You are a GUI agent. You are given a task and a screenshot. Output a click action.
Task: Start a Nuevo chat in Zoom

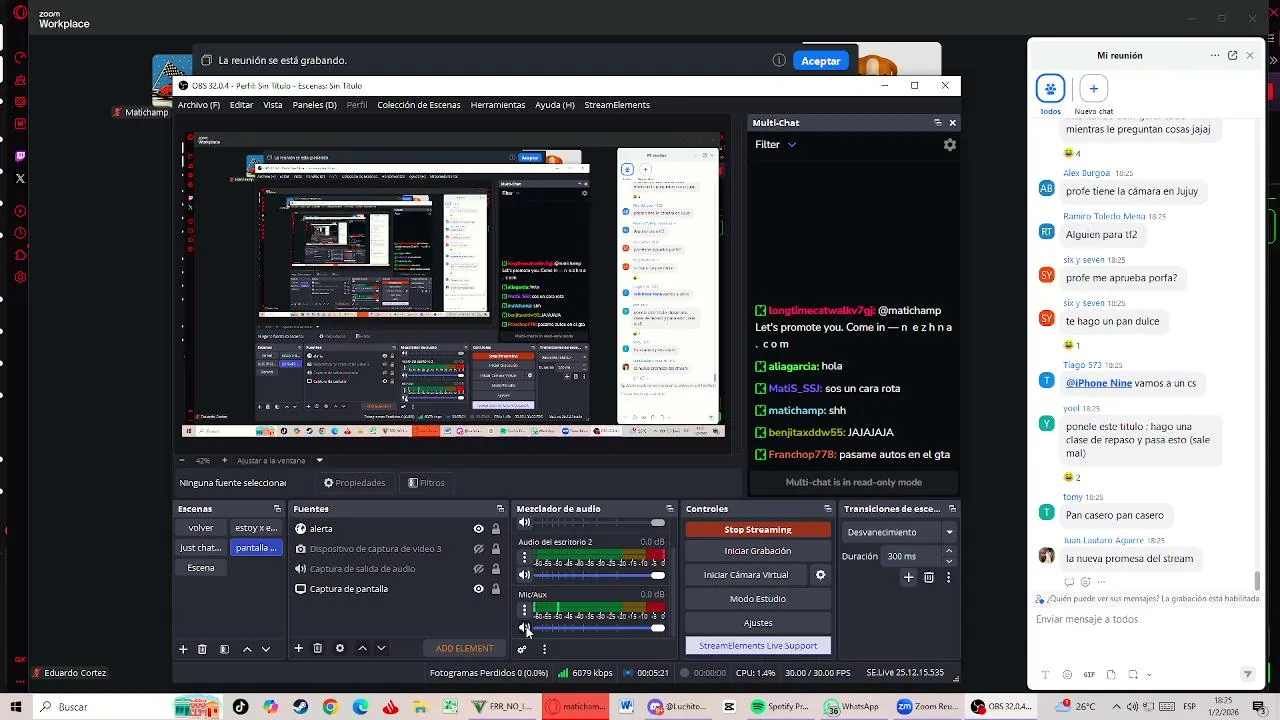point(1093,89)
